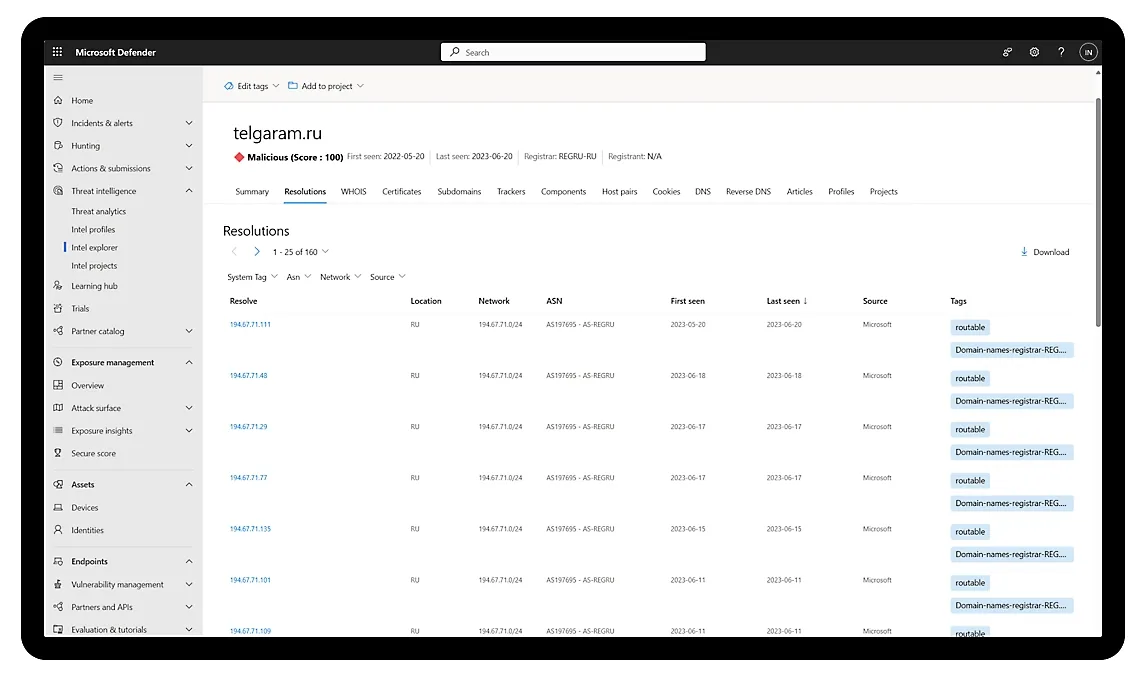Click the Download icon for resolutions

tap(1024, 252)
